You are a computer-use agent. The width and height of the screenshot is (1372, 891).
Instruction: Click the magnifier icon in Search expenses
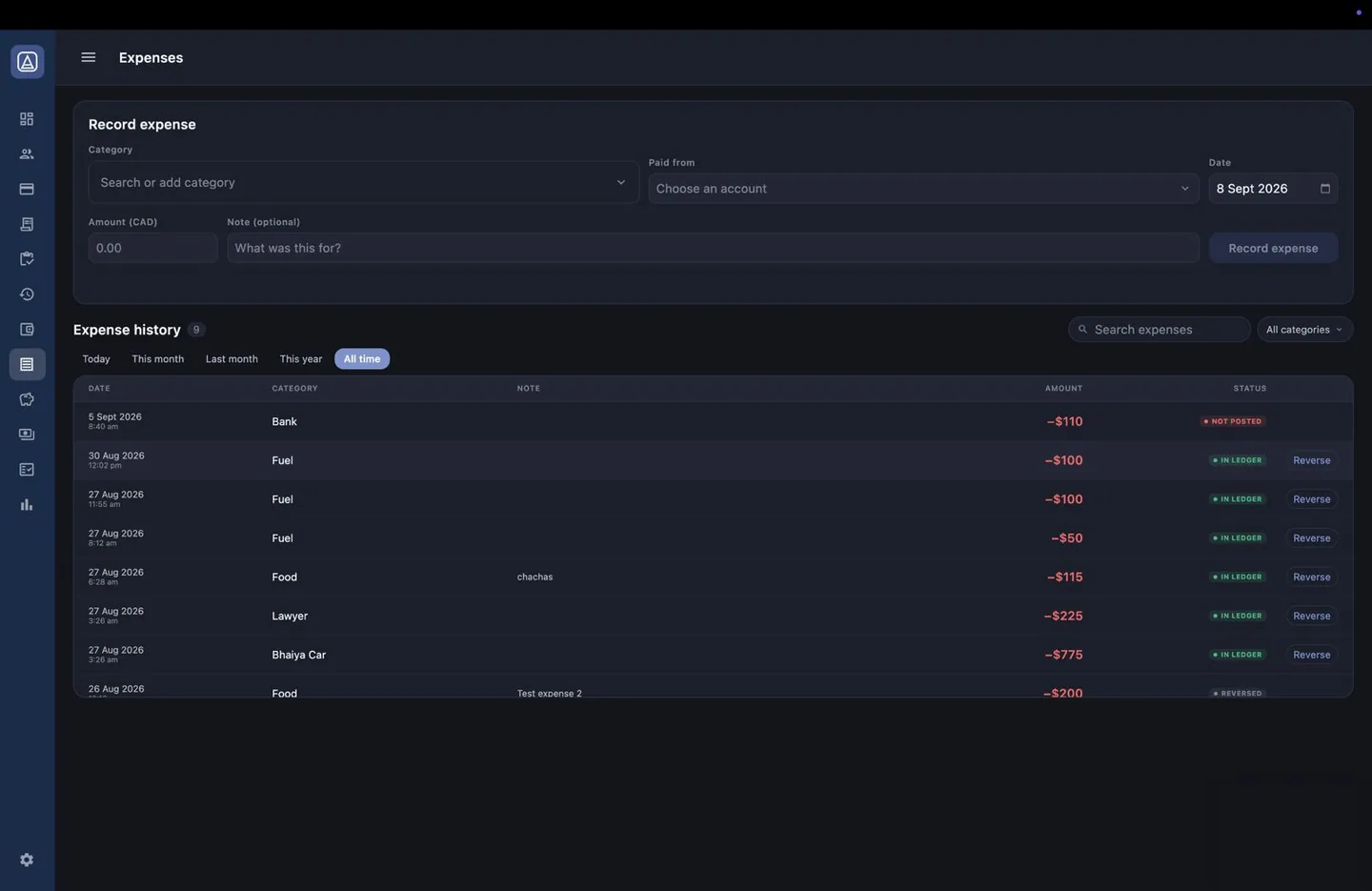point(1082,330)
